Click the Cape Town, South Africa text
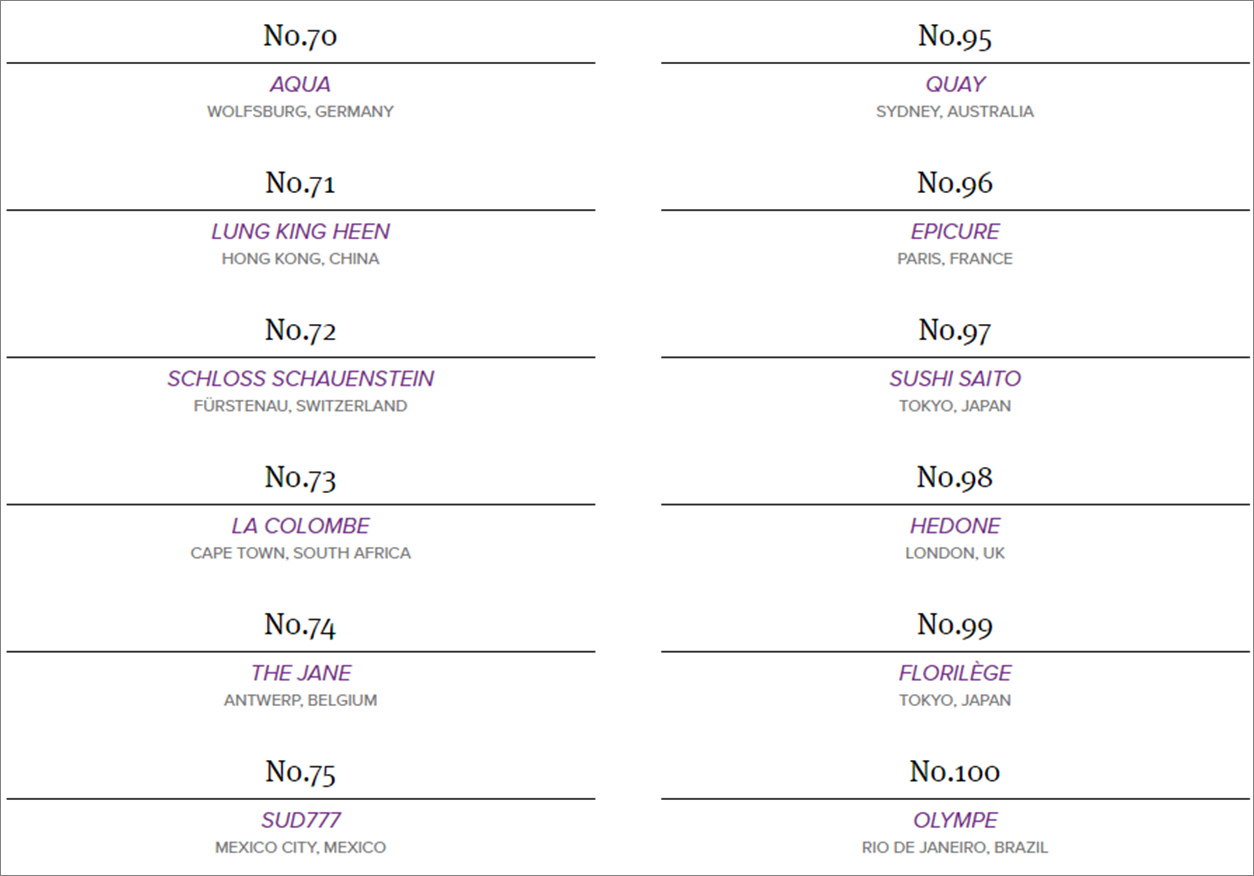The width and height of the screenshot is (1254, 876). [300, 553]
